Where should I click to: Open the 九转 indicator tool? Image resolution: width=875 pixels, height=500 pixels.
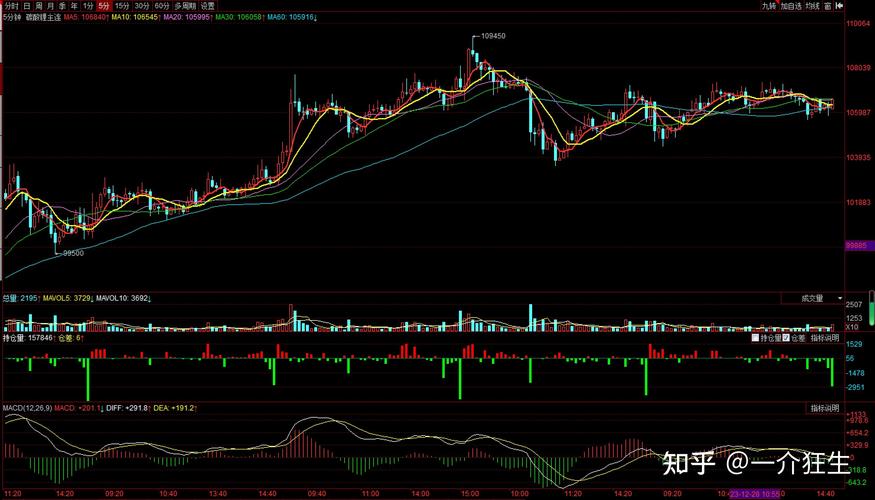click(x=768, y=6)
